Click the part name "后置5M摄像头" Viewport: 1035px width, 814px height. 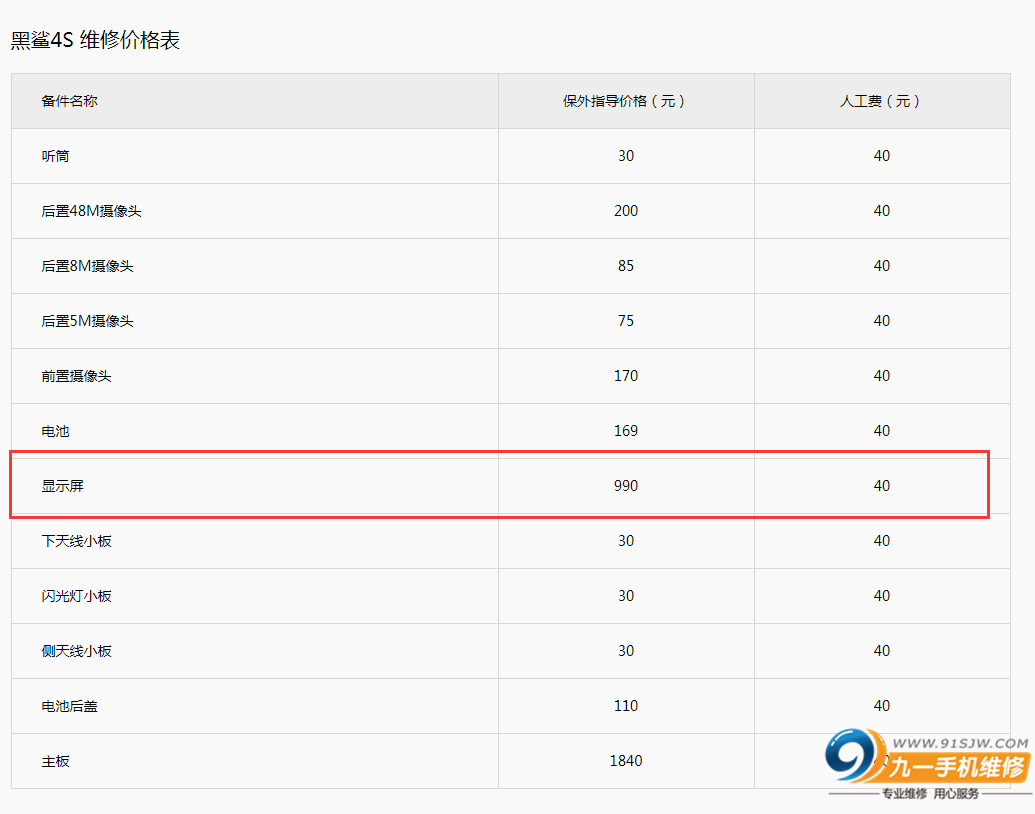(x=87, y=321)
